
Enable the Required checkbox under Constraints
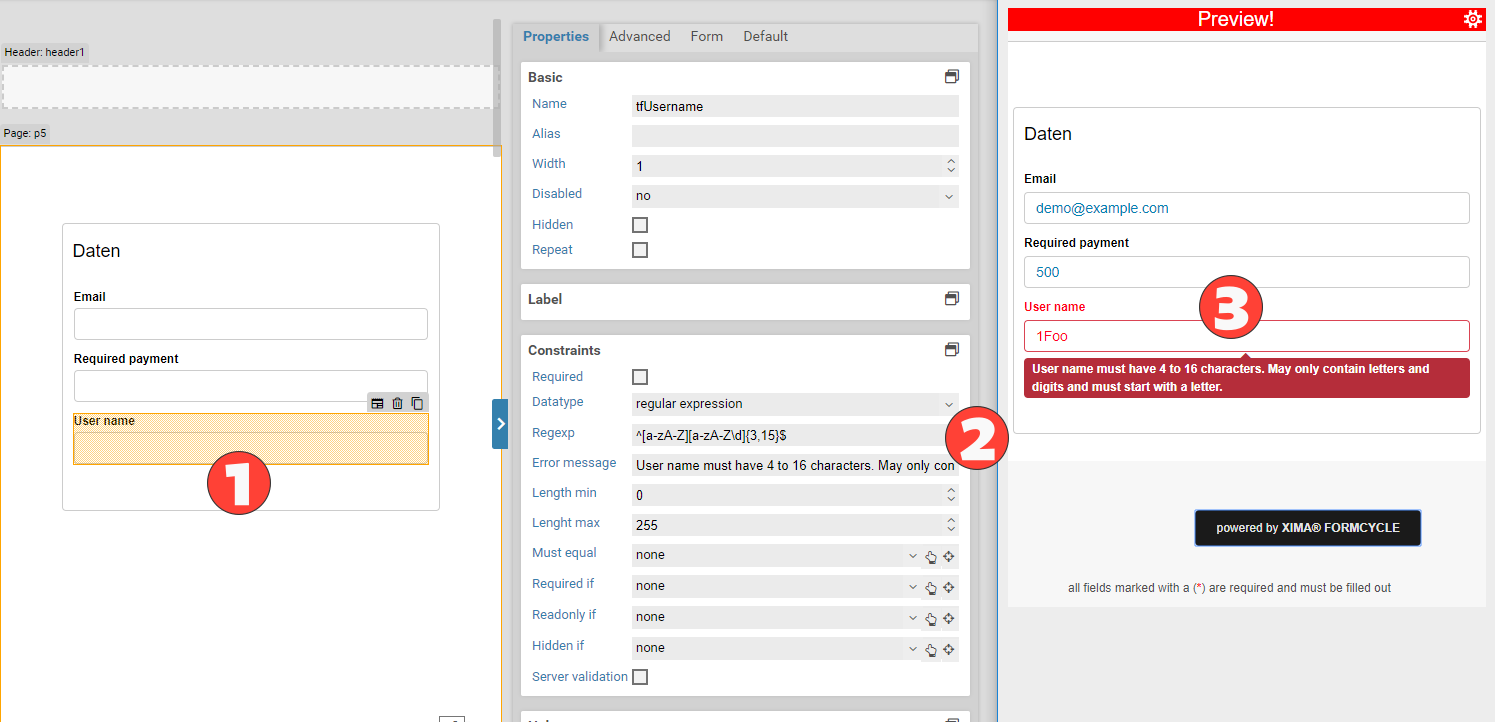click(x=640, y=377)
